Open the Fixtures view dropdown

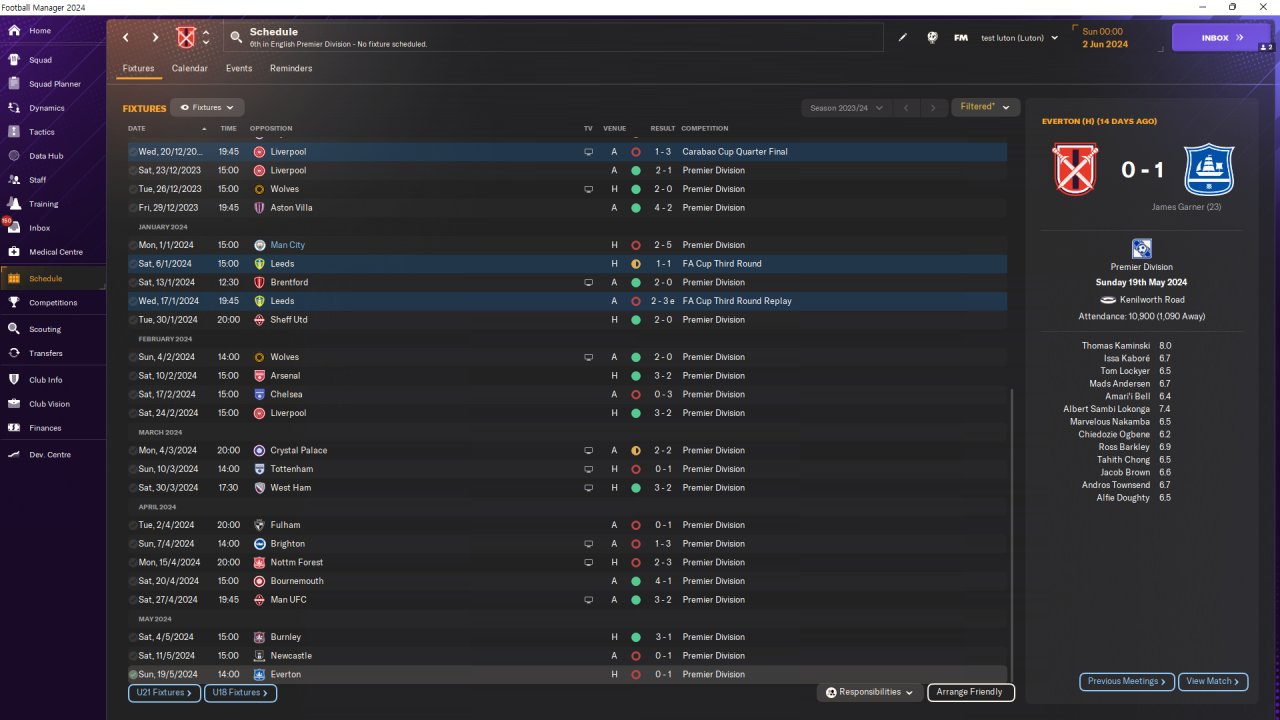207,107
